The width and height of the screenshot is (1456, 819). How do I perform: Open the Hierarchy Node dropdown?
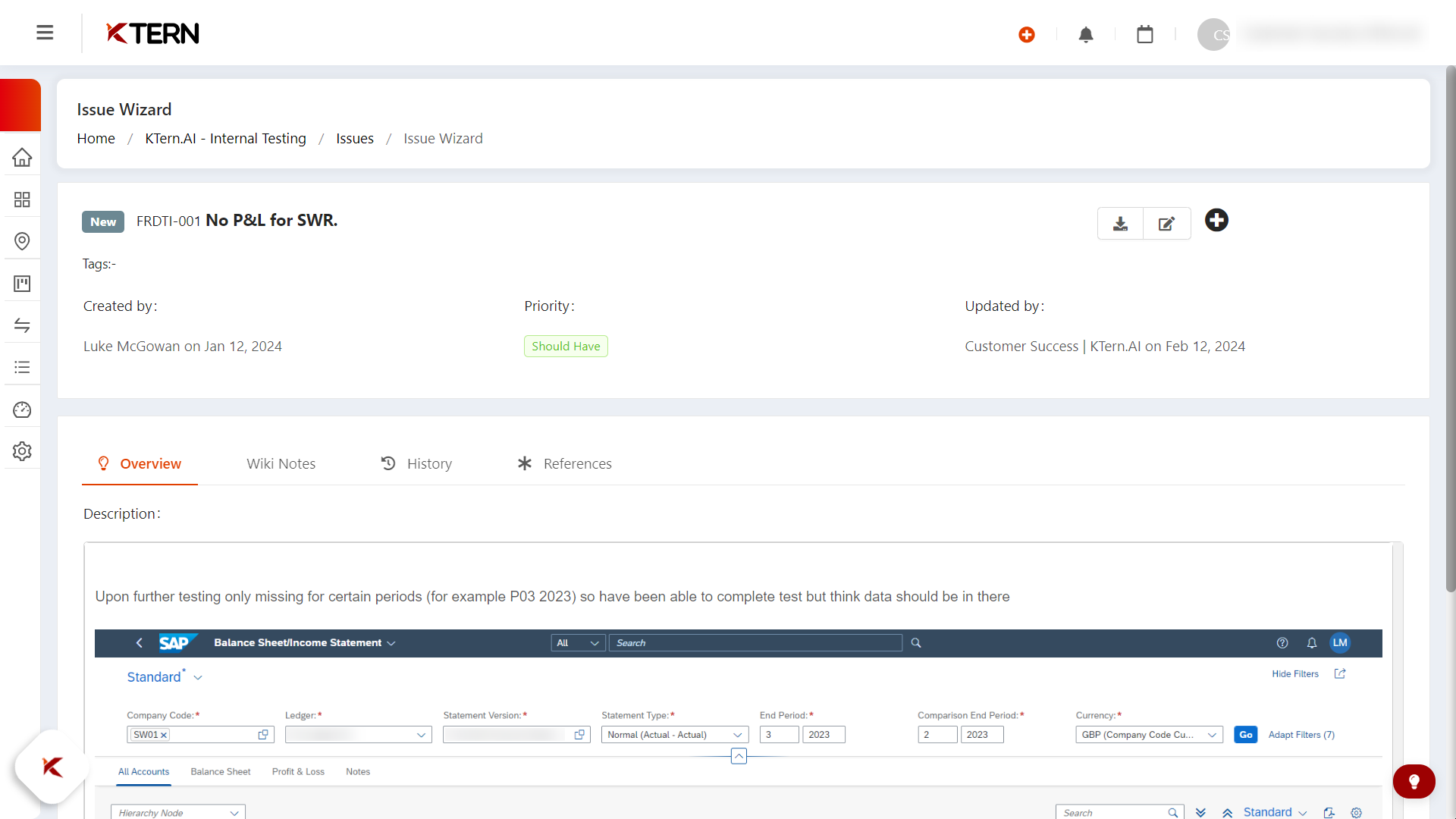[x=178, y=812]
